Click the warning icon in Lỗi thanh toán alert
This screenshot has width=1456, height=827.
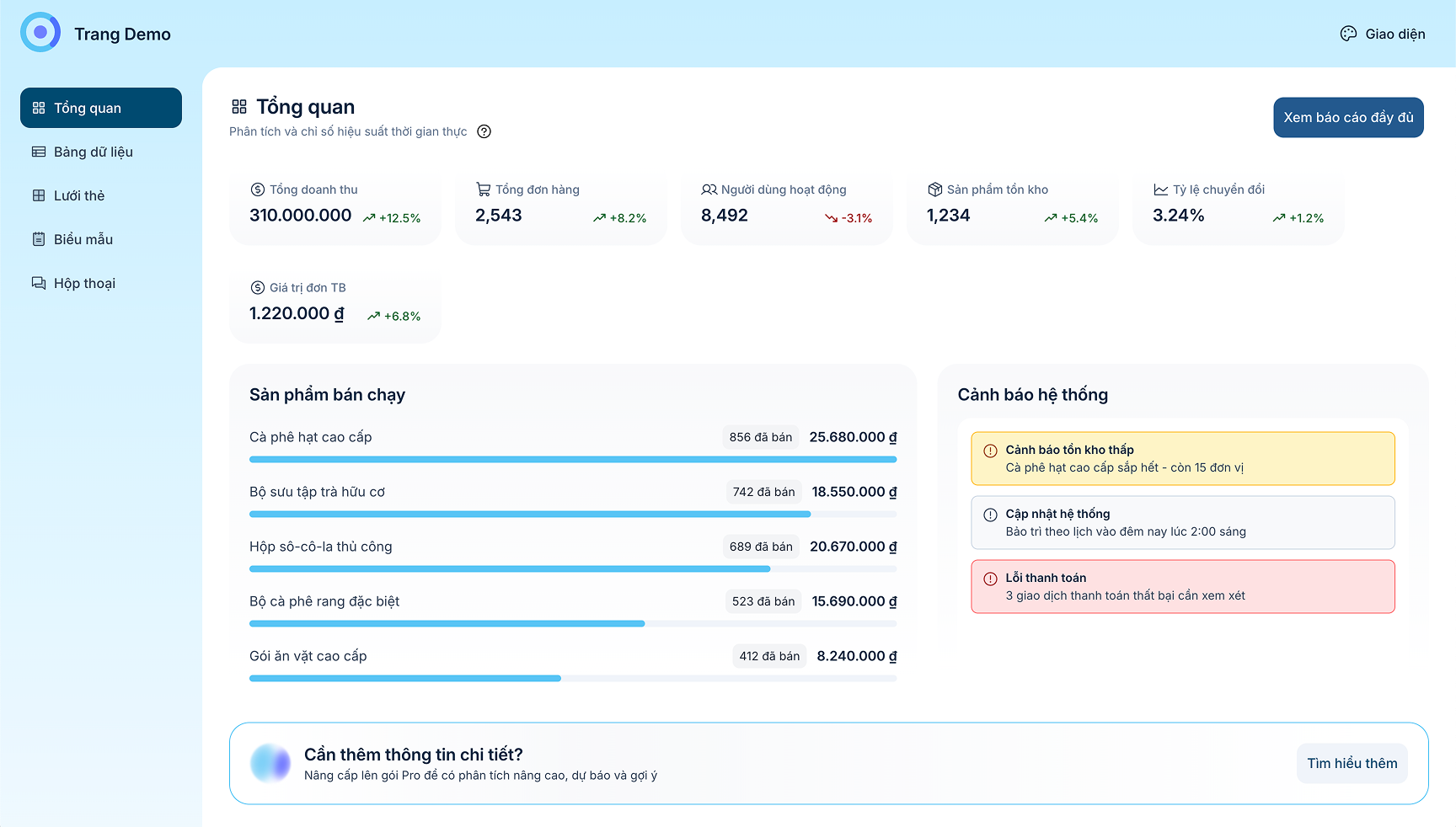(990, 579)
